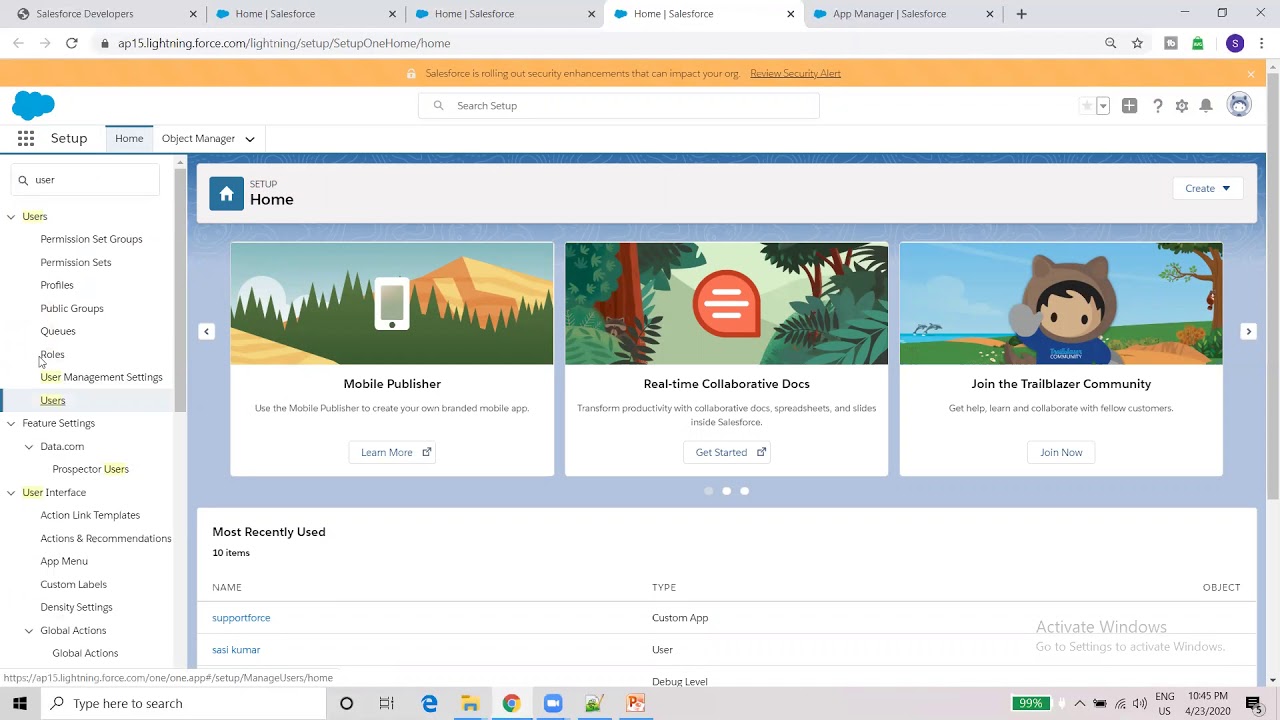The image size is (1280, 720).
Task: Switch to the Home setup tab
Action: click(129, 139)
